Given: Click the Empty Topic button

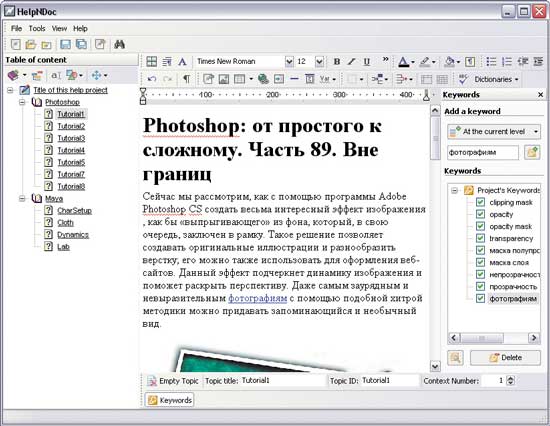Looking at the screenshot, I should (x=173, y=381).
